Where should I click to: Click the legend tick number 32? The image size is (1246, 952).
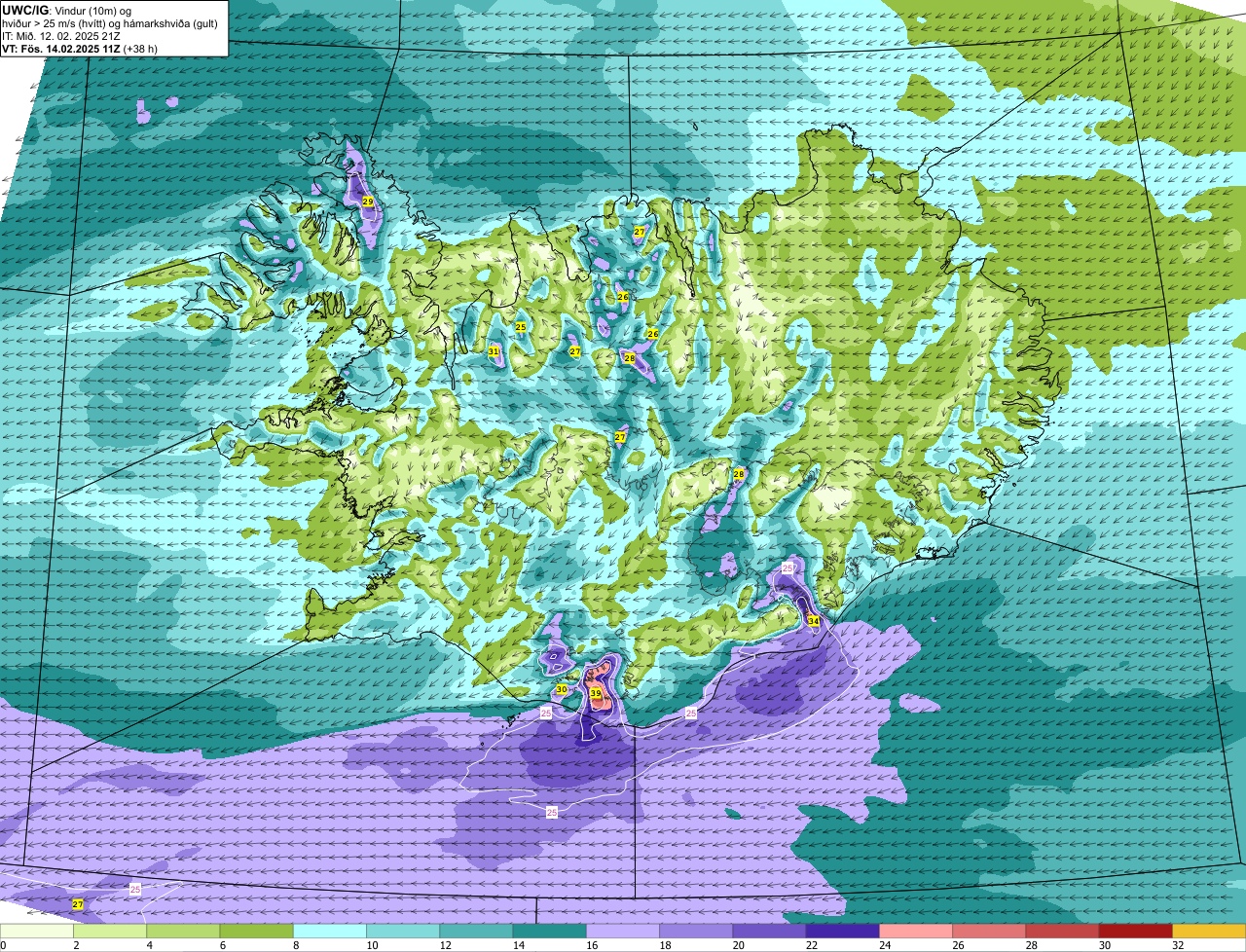pos(1177,945)
